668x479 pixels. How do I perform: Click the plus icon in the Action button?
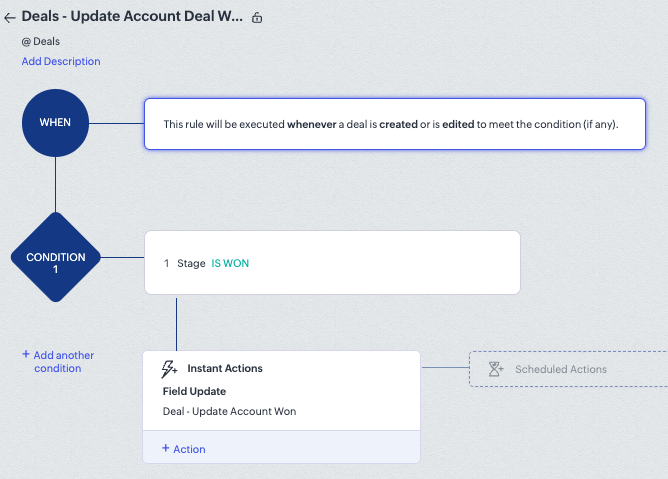(x=166, y=449)
